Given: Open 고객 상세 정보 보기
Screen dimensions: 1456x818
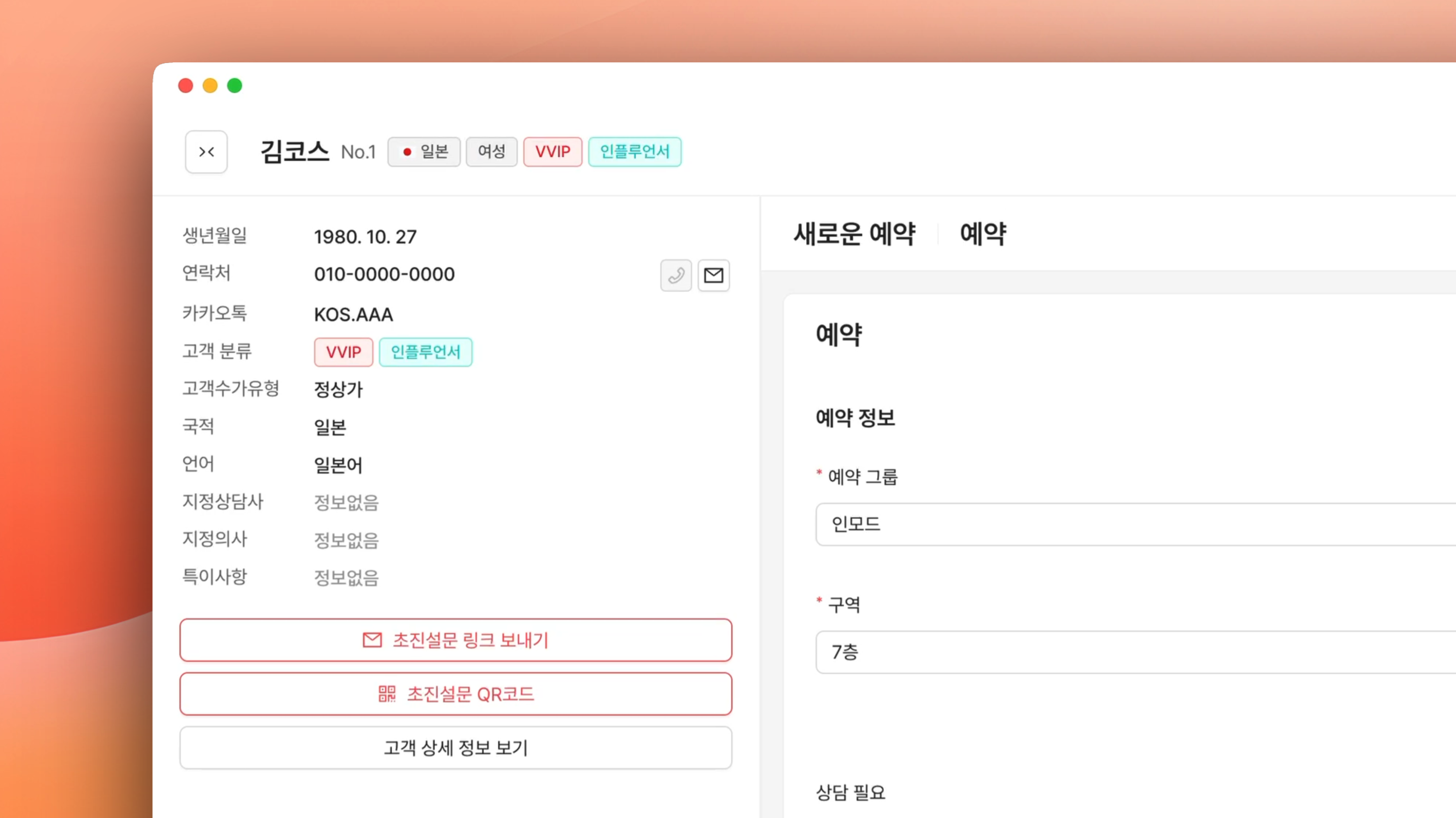Looking at the screenshot, I should coord(455,747).
